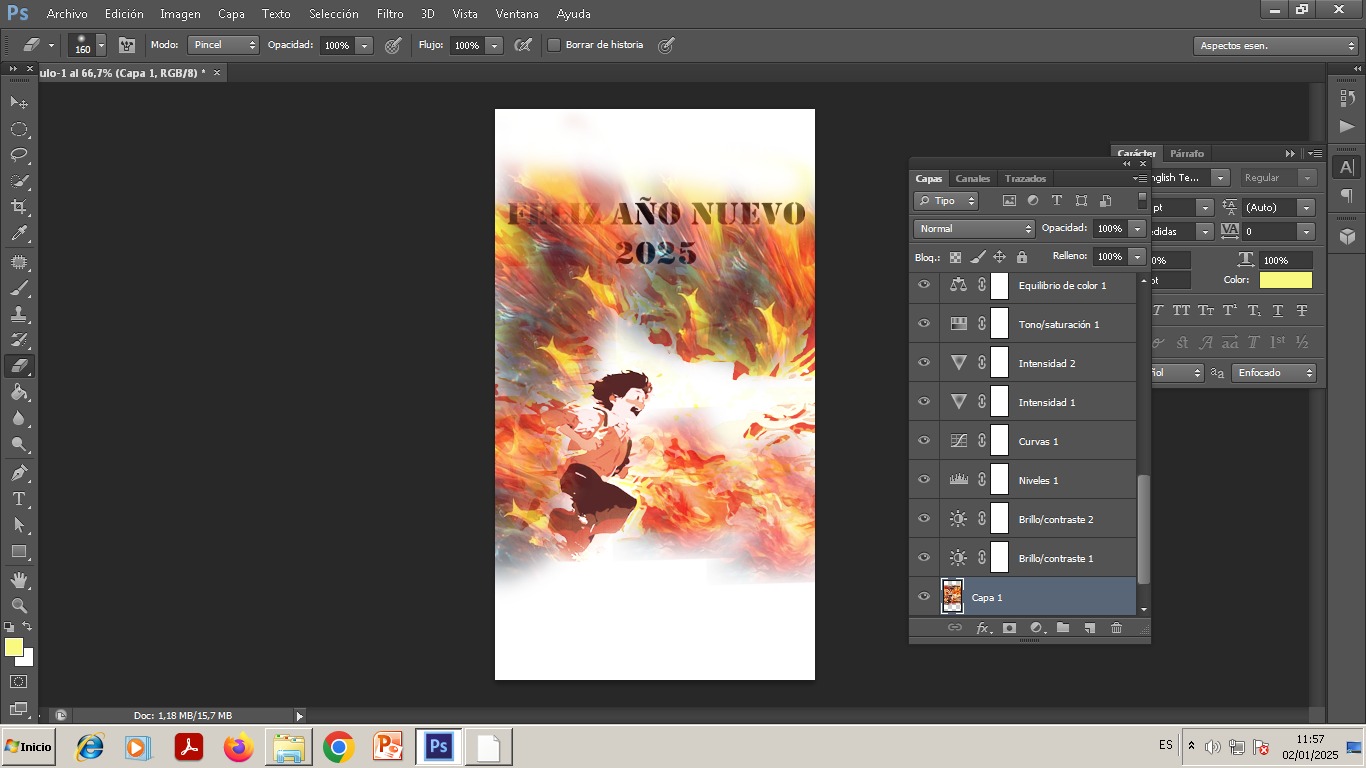Open Google Chrome from the taskbar
The width and height of the screenshot is (1366, 768).
338,747
